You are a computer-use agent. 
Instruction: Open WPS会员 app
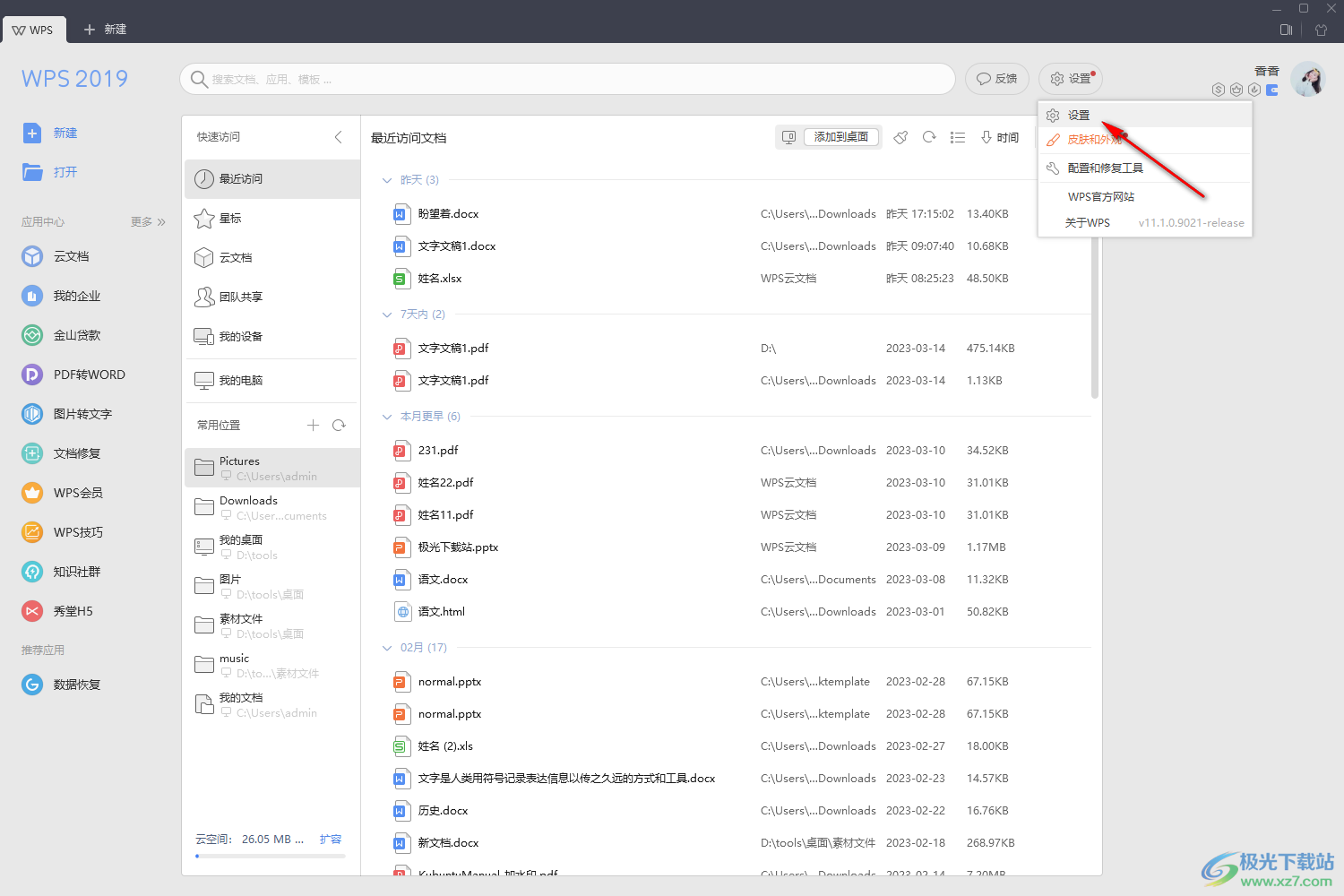63,493
